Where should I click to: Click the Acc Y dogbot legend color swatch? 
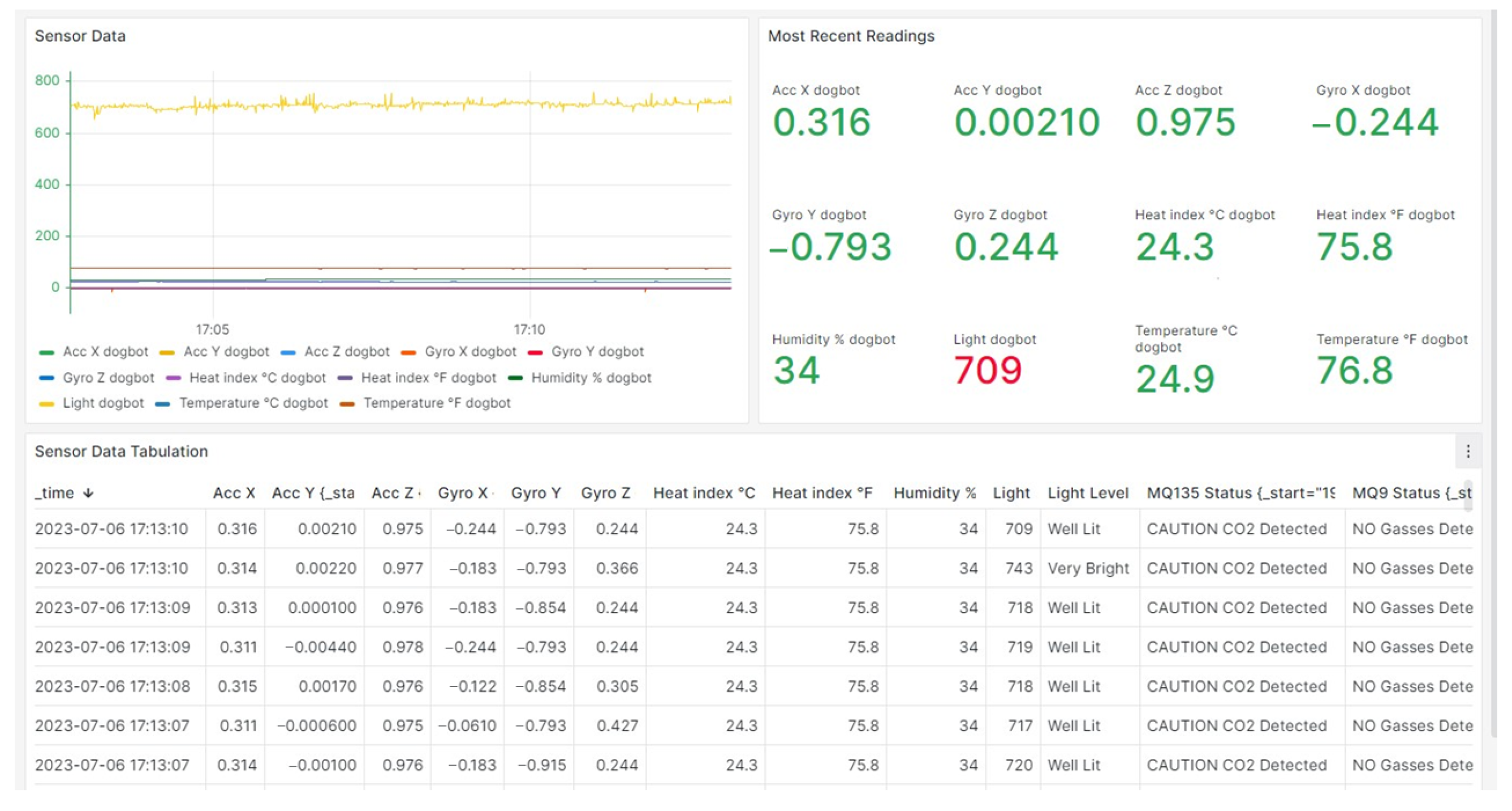(167, 353)
